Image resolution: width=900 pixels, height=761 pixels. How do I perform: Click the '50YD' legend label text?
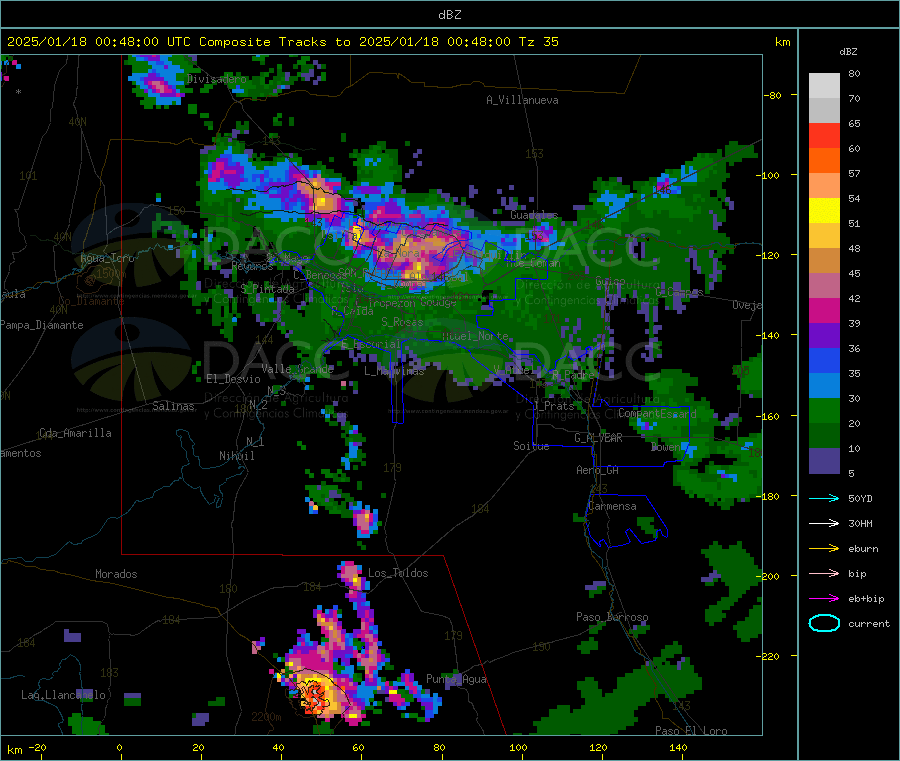(860, 498)
